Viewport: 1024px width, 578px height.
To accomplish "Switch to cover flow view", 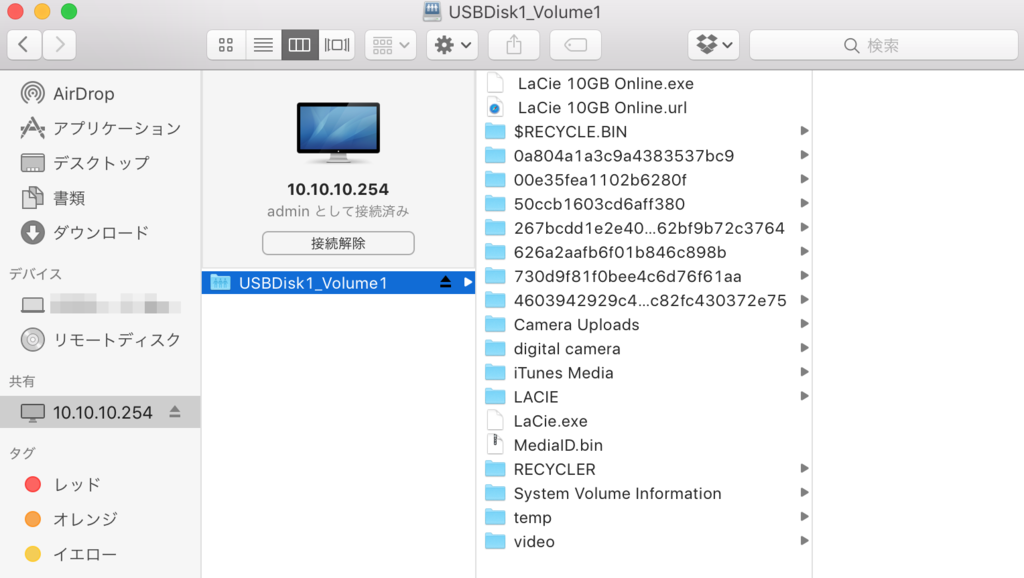I will pyautogui.click(x=337, y=44).
